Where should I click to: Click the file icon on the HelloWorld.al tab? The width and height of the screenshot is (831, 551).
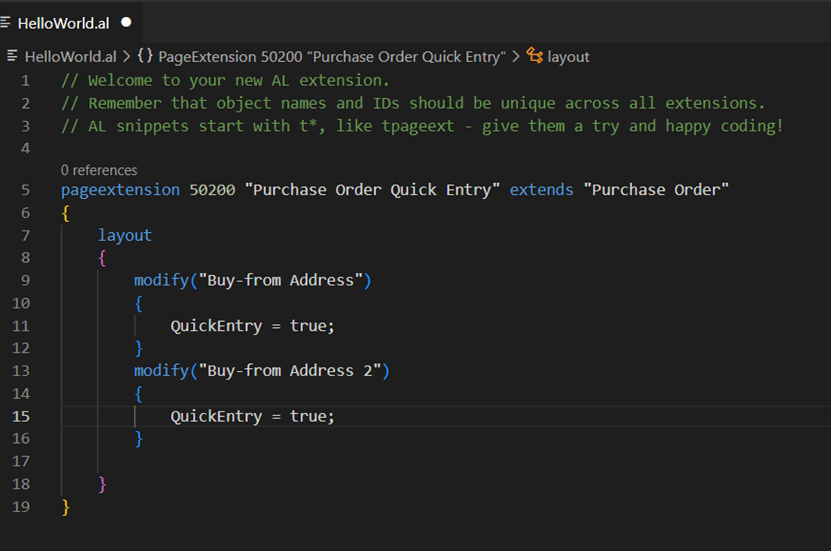click(x=5, y=22)
